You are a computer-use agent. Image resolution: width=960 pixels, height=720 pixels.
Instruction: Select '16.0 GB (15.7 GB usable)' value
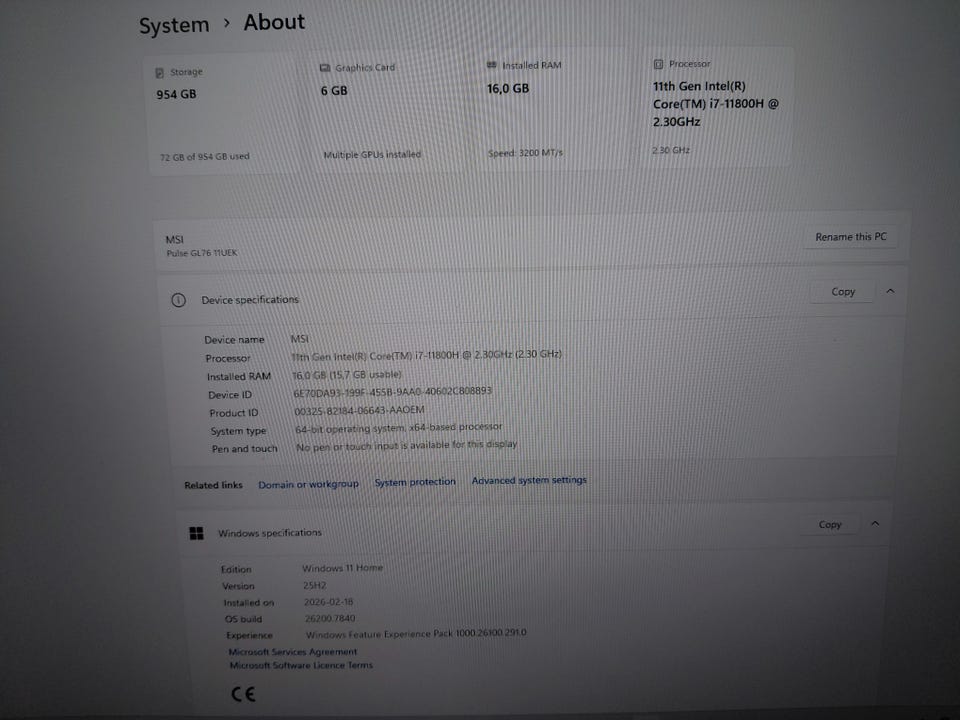coord(347,374)
